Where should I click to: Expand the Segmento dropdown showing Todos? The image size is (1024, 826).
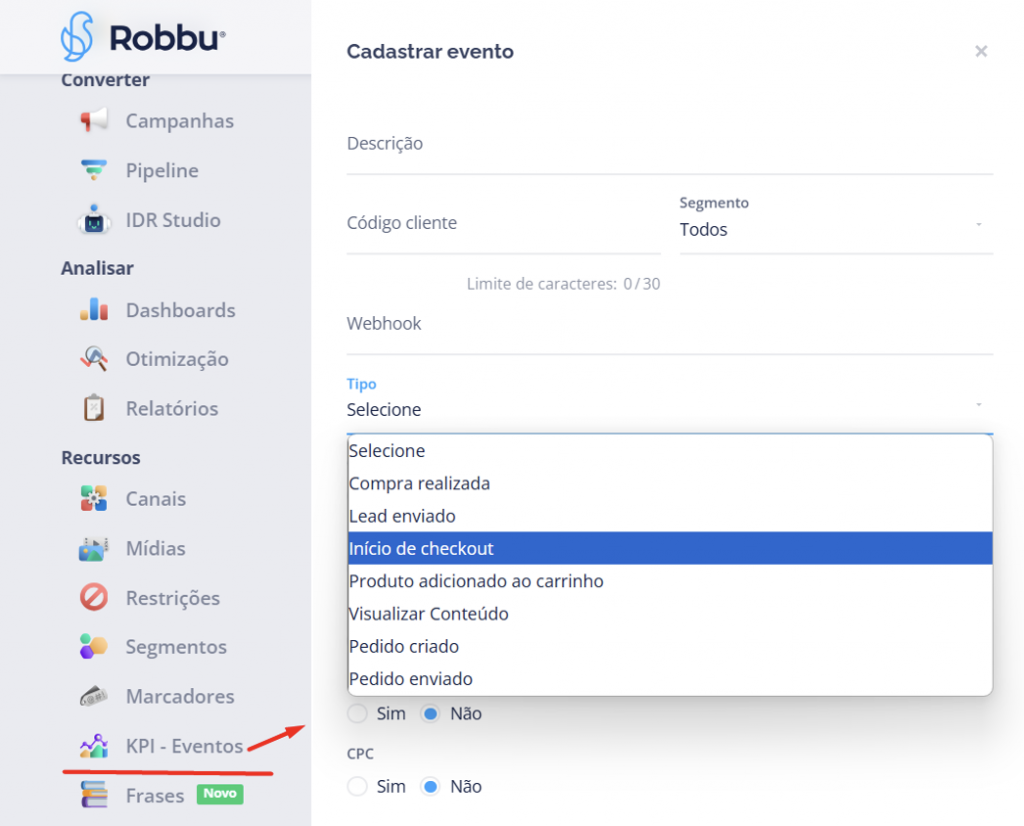click(835, 229)
